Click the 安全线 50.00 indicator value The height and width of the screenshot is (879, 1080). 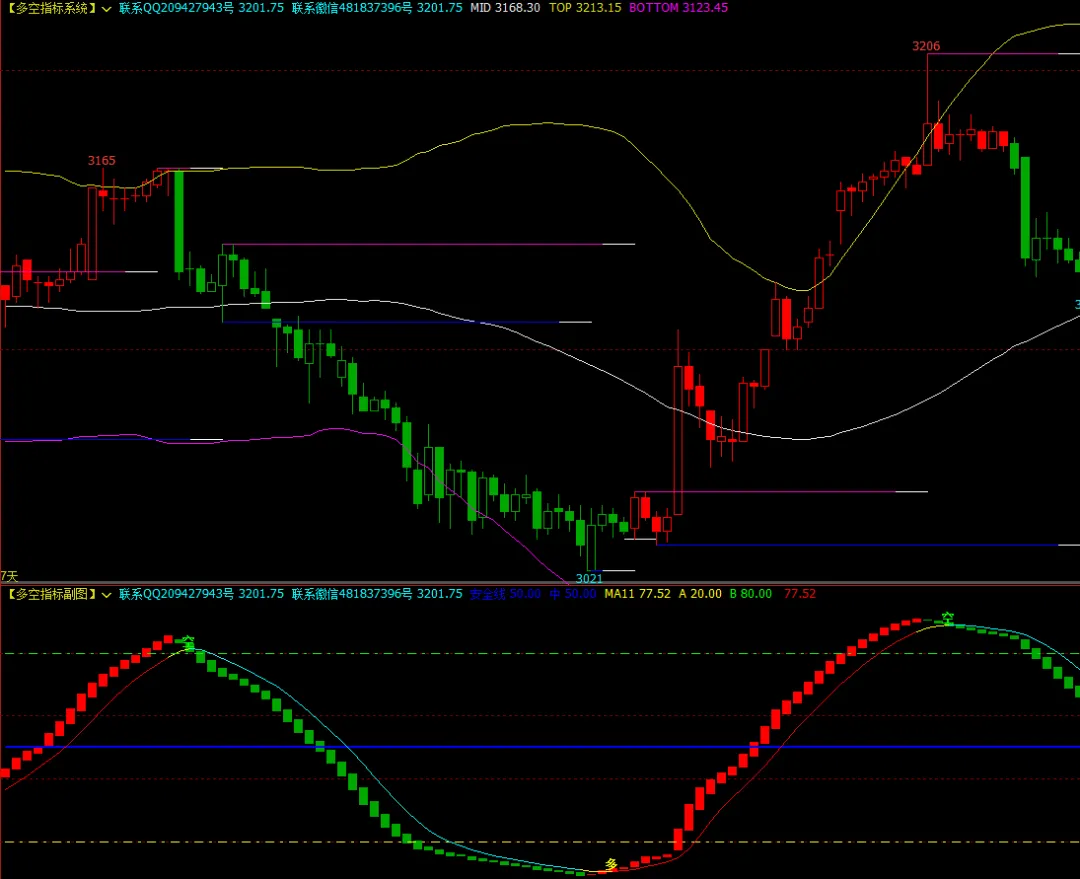505,594
